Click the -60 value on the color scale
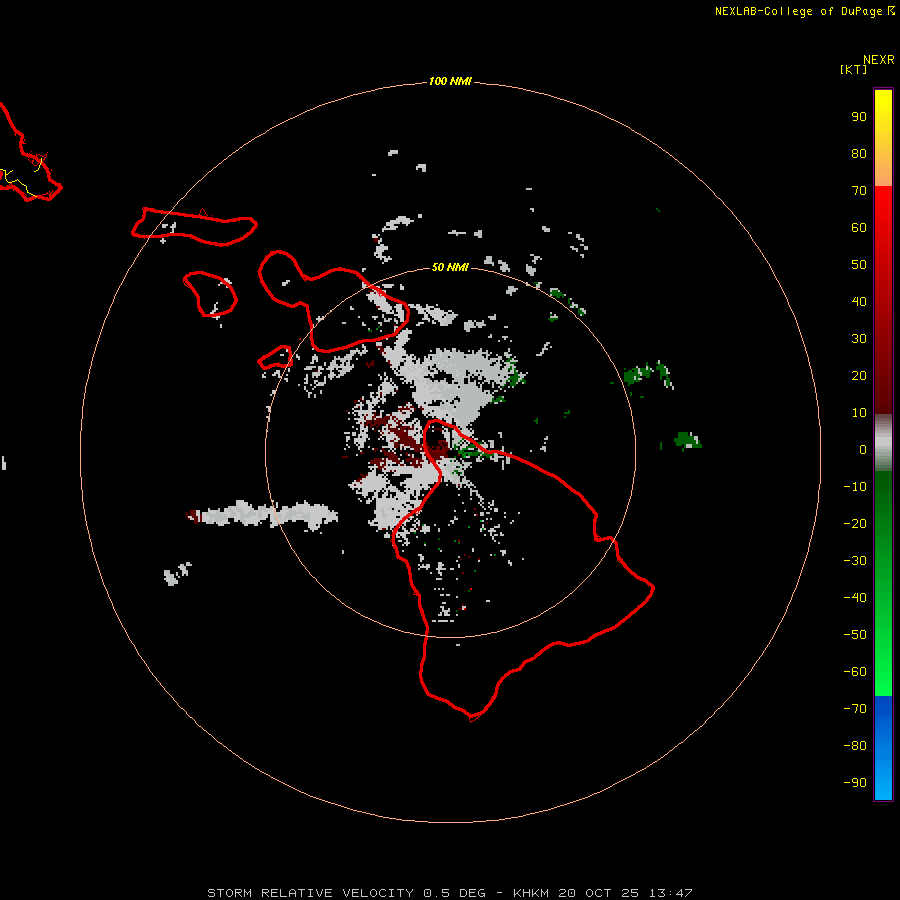Image resolution: width=900 pixels, height=900 pixels. 855,672
